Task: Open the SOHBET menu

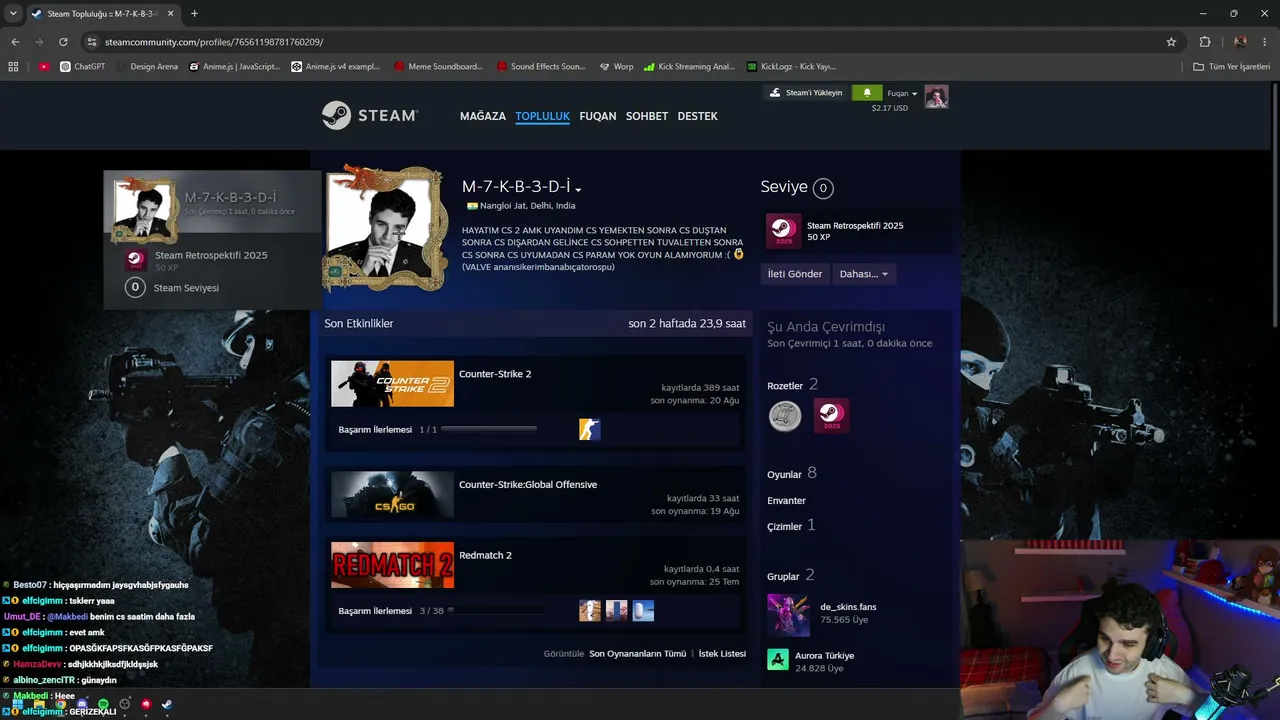Action: tap(647, 116)
